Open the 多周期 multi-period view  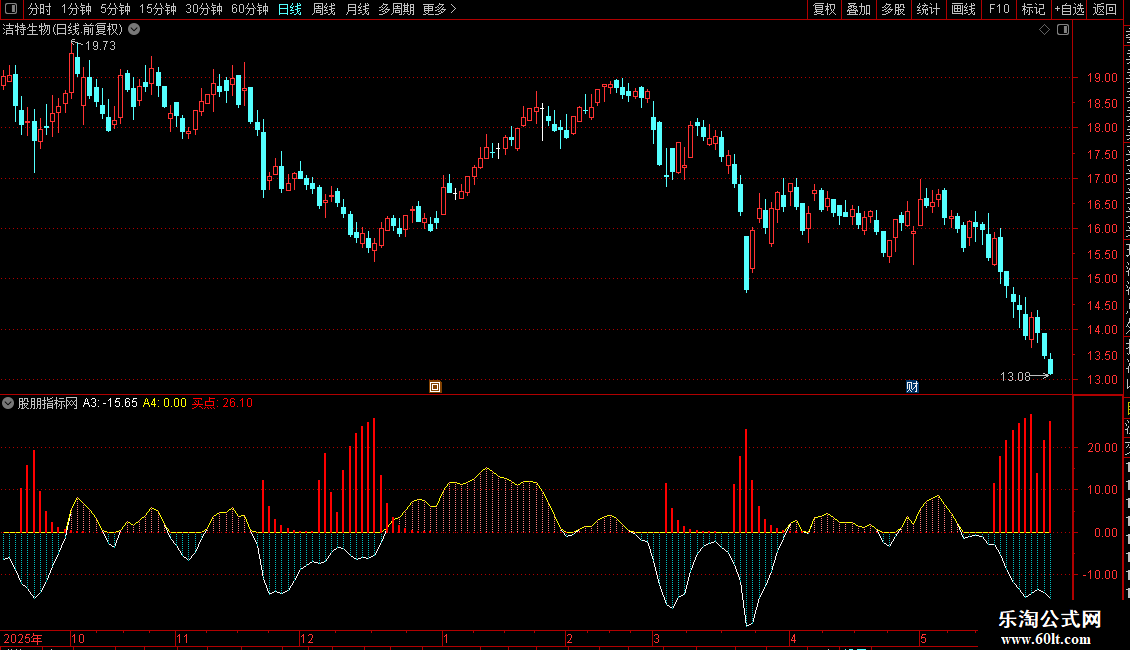[x=396, y=9]
